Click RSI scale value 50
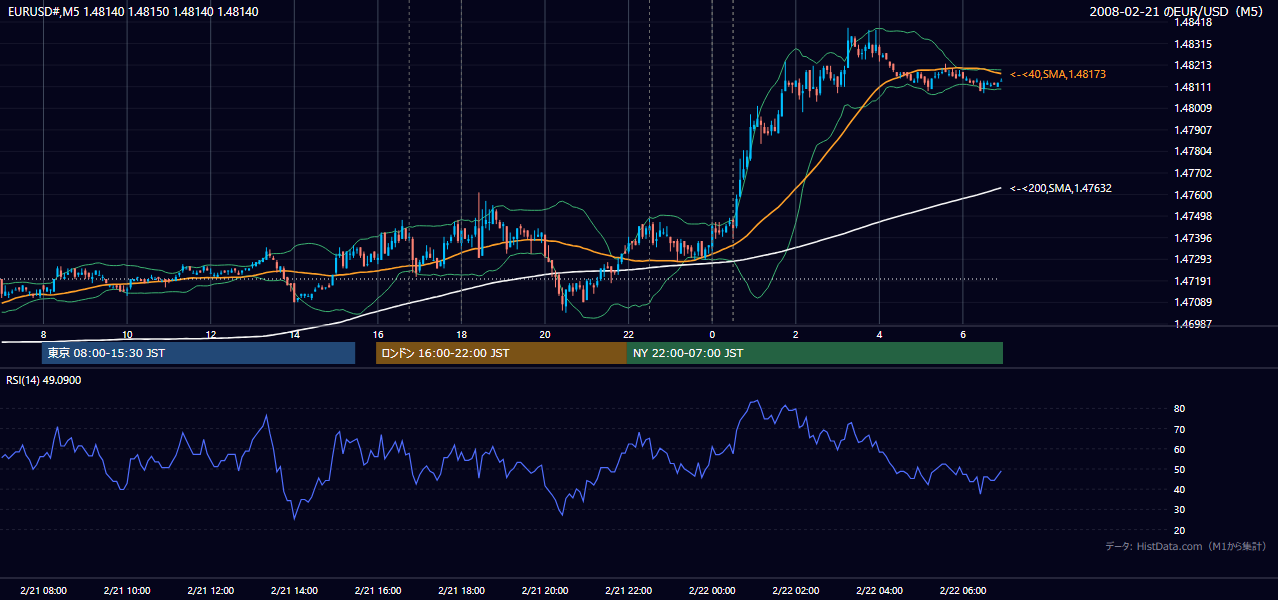Viewport: 1278px width, 600px height. (1180, 469)
